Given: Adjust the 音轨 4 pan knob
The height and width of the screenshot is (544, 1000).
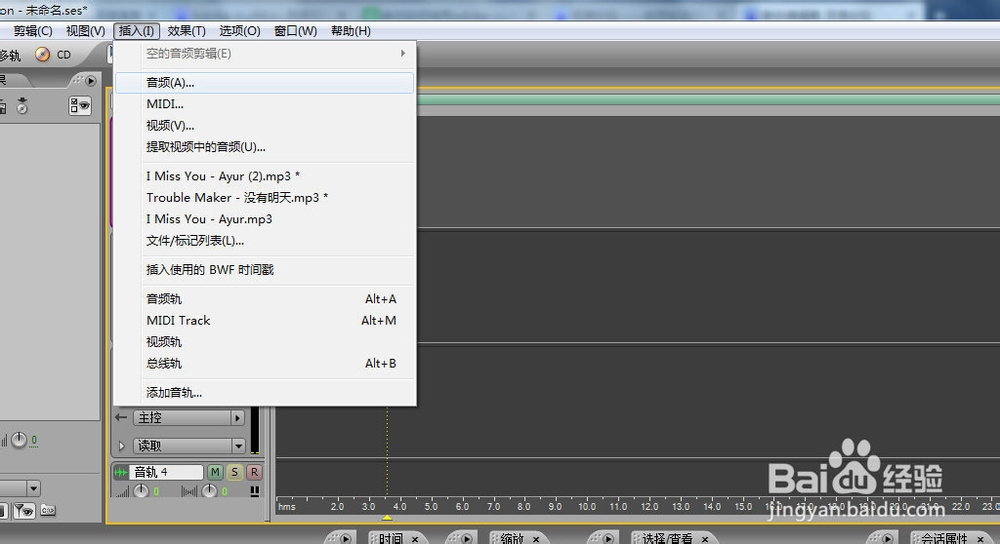Looking at the screenshot, I should 209,491.
